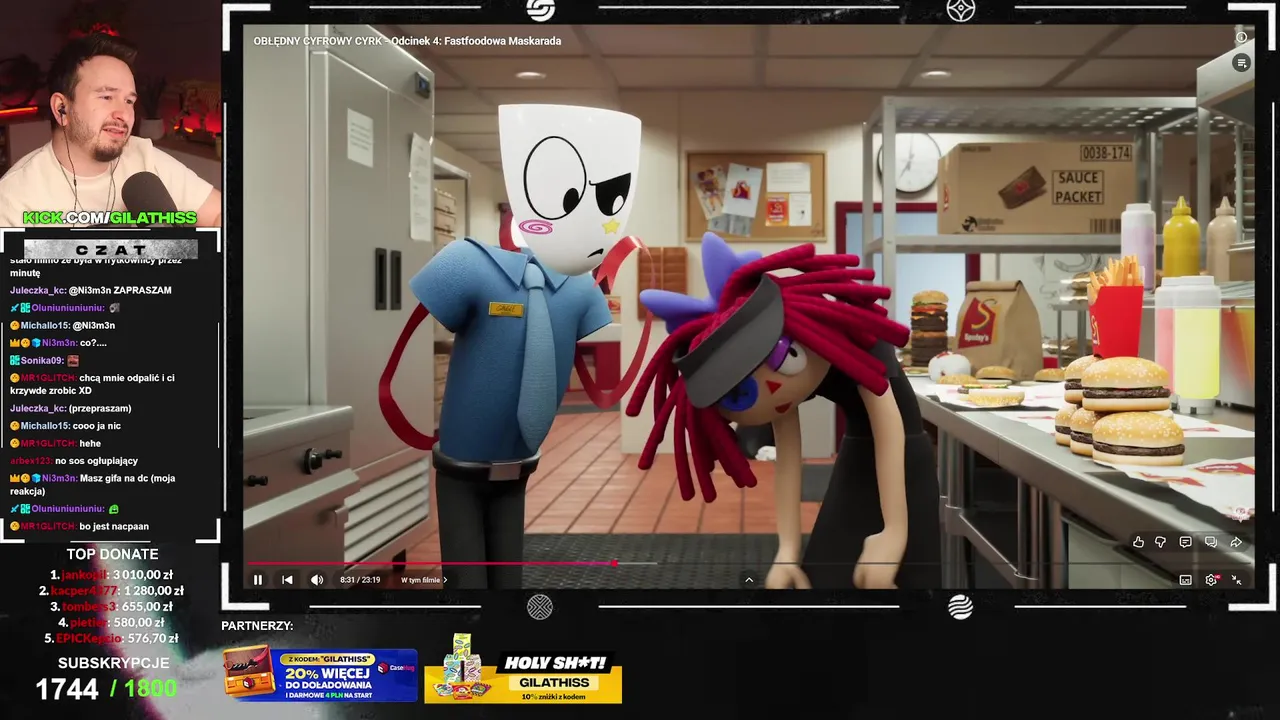The height and width of the screenshot is (720, 1280).
Task: Click the SUBSKRYPCJE label
Action: click(113, 663)
